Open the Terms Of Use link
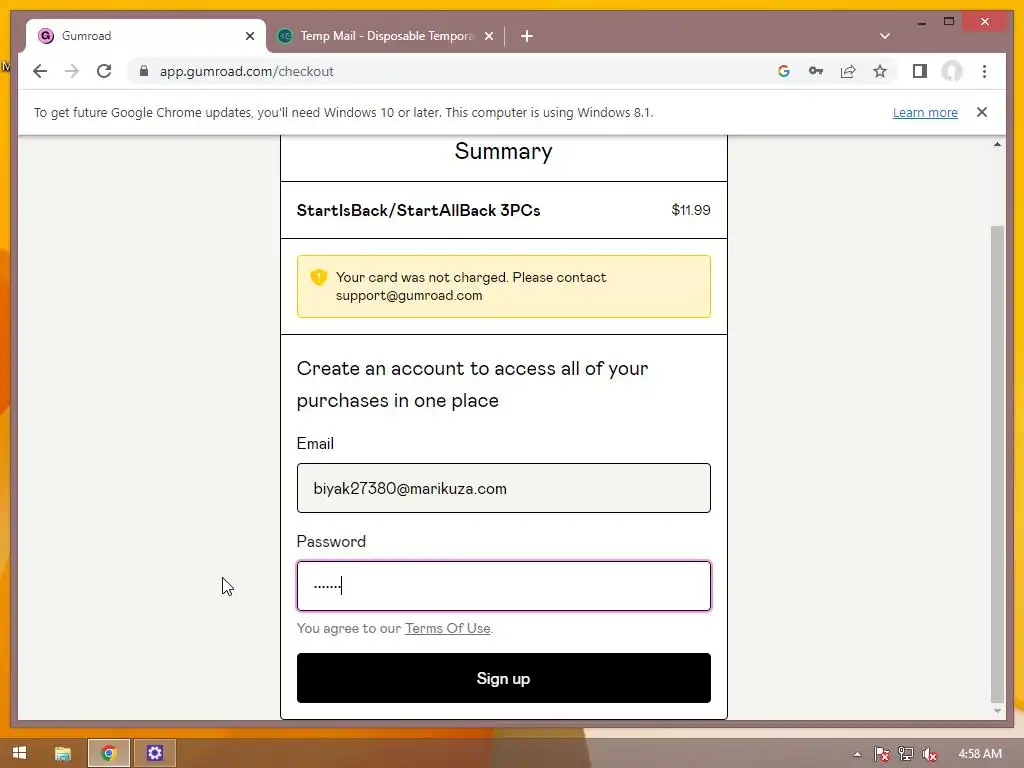The image size is (1024, 768). click(447, 628)
